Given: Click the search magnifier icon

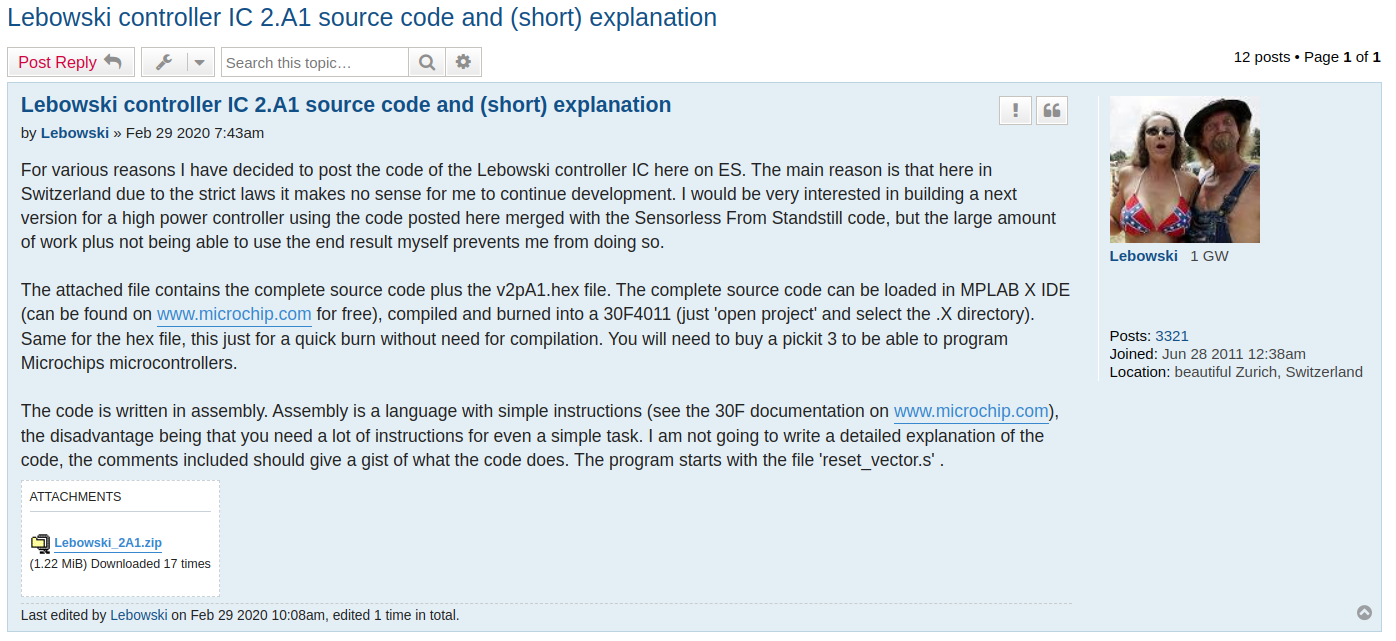Looking at the screenshot, I should 427,62.
